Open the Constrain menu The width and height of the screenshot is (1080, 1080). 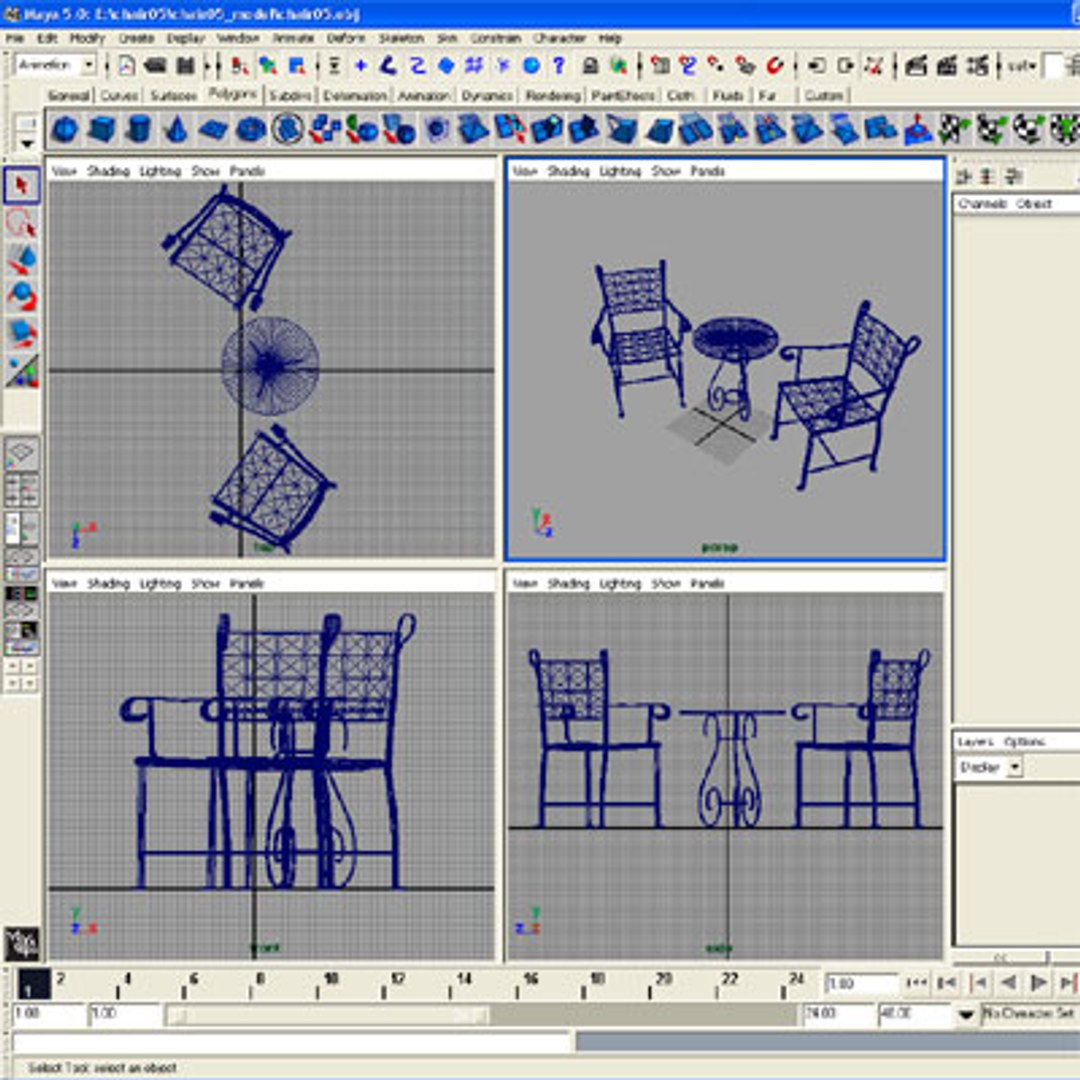(x=495, y=39)
